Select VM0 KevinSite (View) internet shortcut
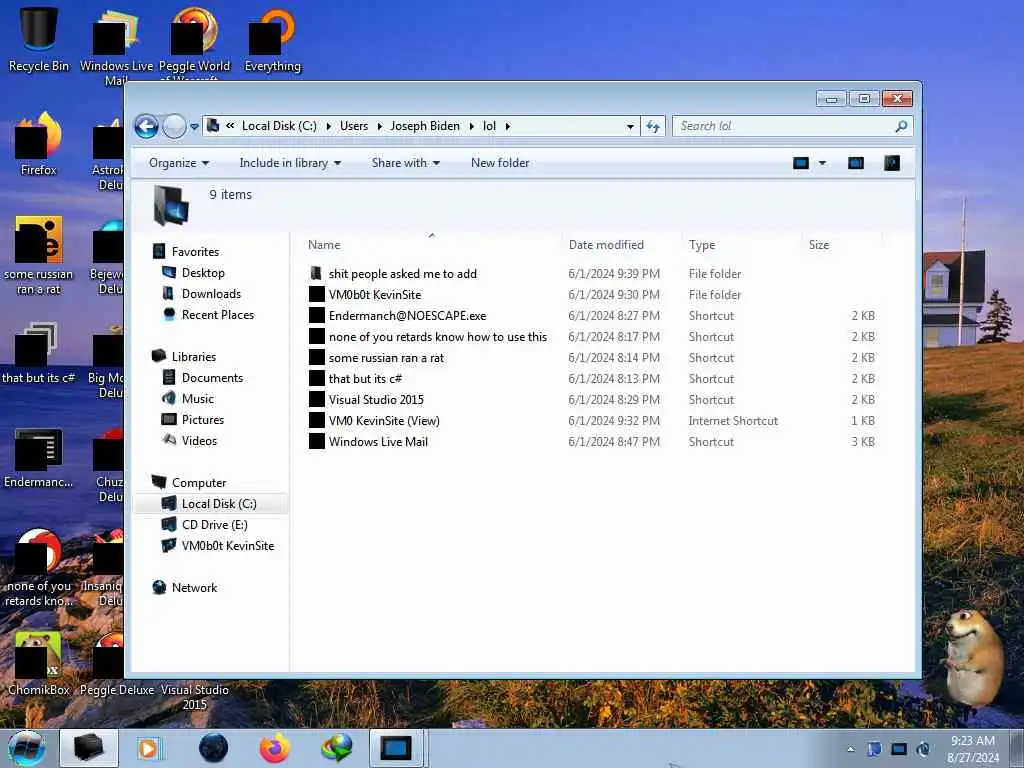Viewport: 1024px width, 768px height. [384, 421]
